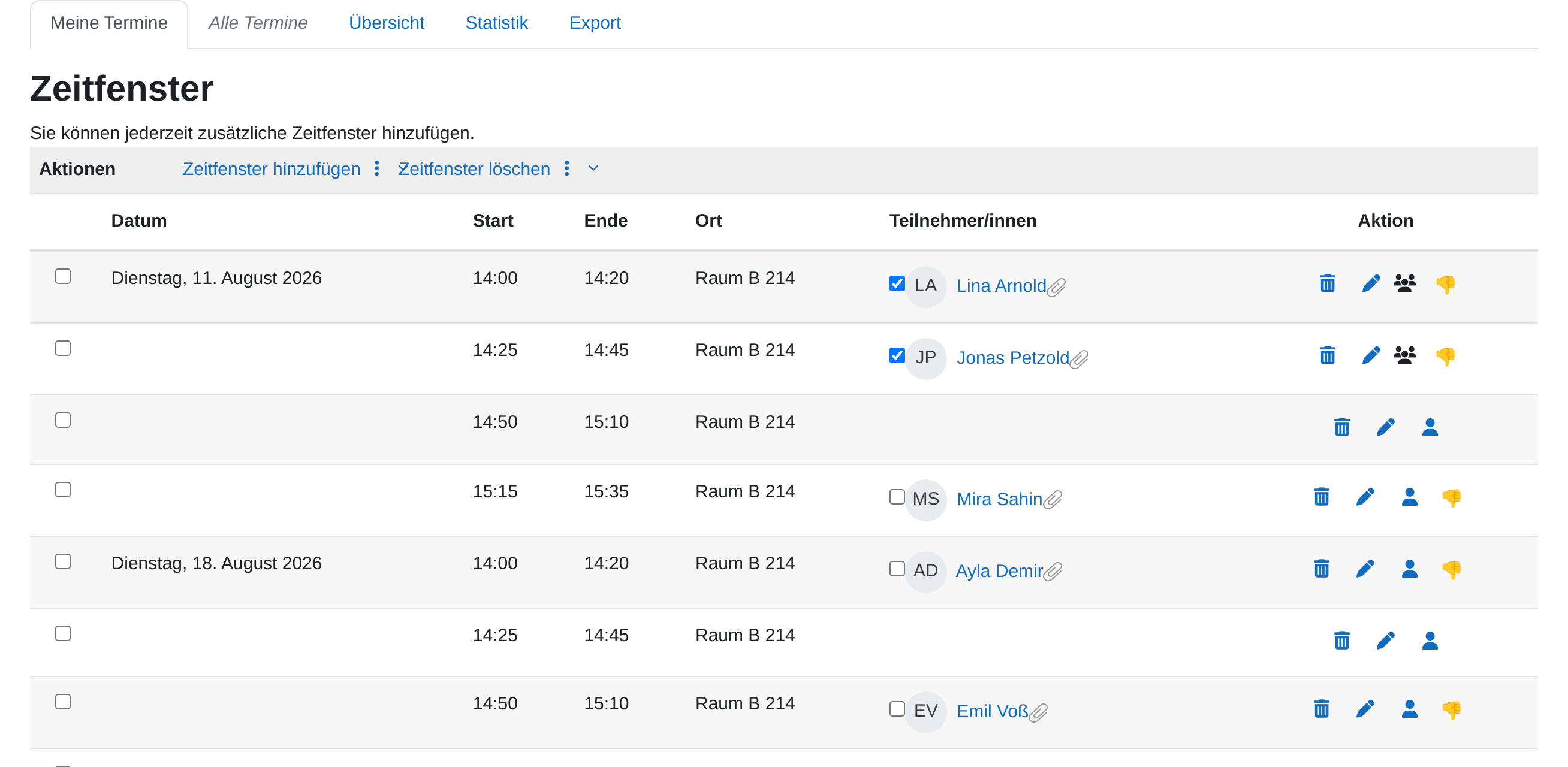
Task: Open Mira Sahin's profile link
Action: (999, 499)
